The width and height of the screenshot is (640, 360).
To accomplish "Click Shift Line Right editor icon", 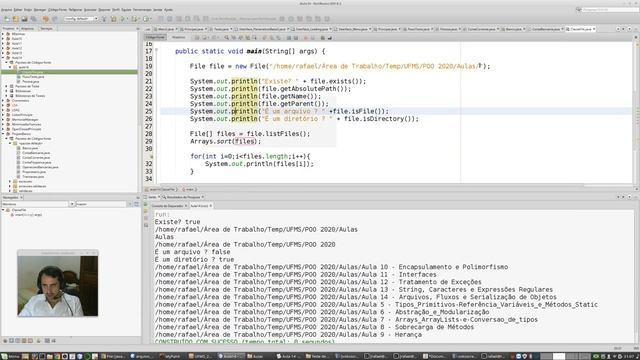I will 296,38.
